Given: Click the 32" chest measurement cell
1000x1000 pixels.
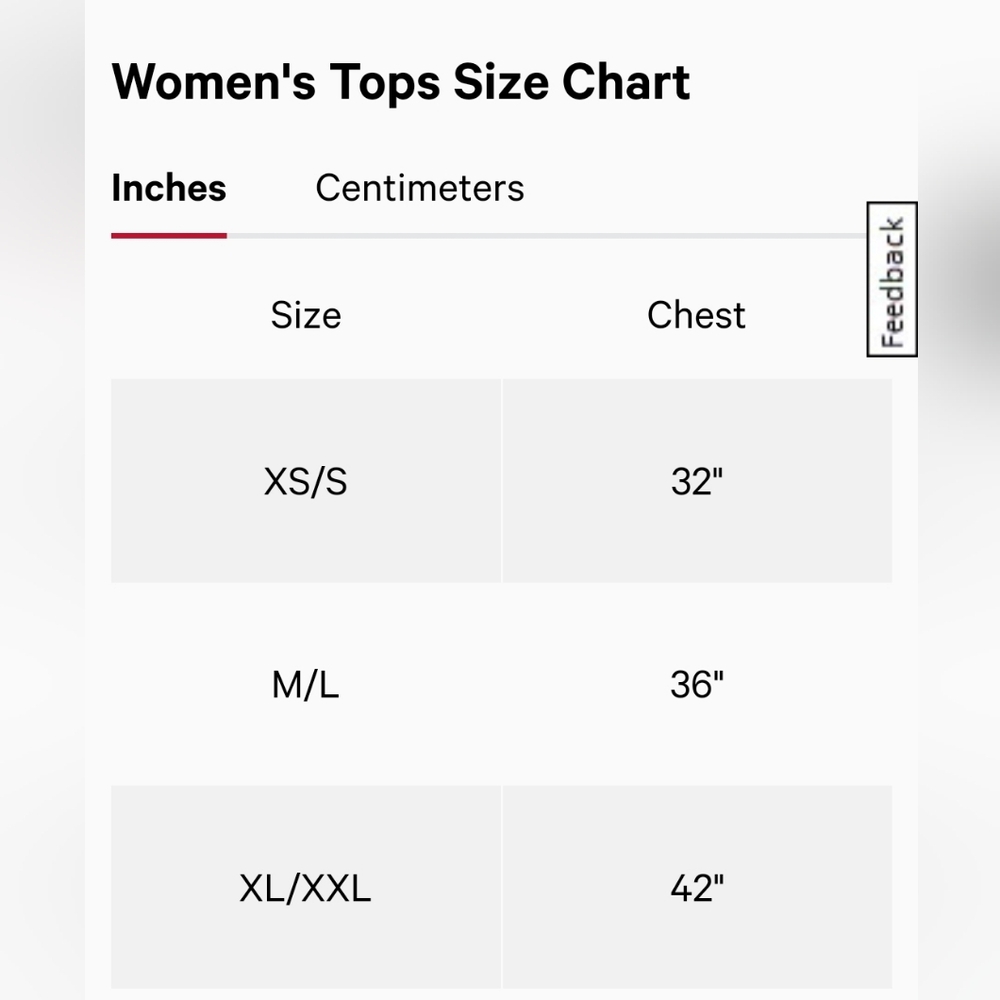Looking at the screenshot, I should (x=697, y=481).
